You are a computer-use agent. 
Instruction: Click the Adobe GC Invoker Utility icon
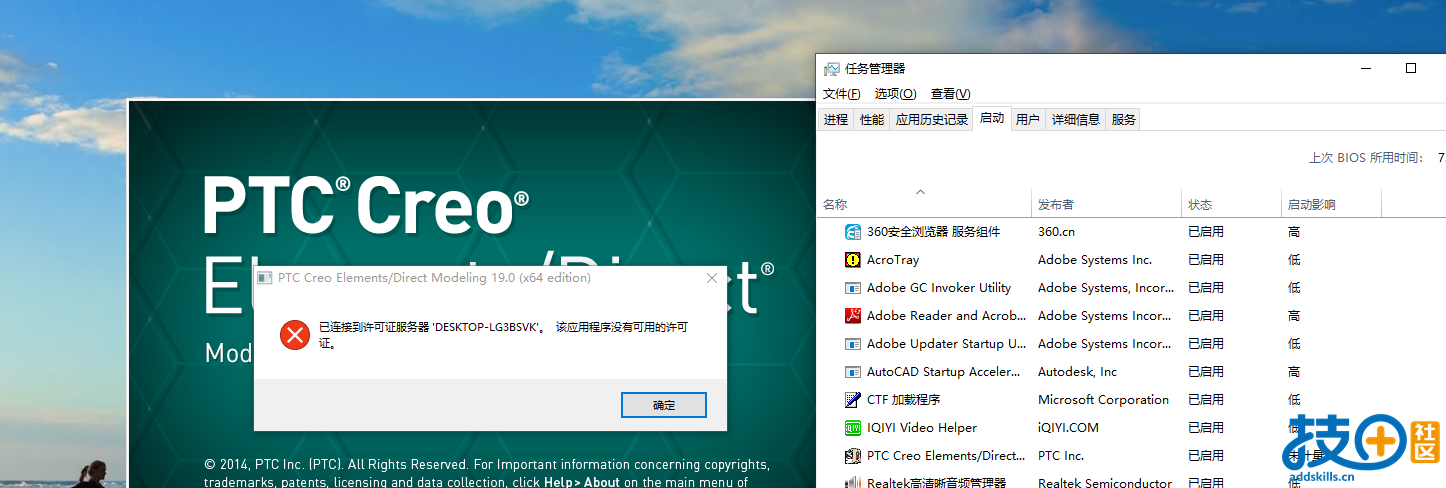[x=853, y=288]
